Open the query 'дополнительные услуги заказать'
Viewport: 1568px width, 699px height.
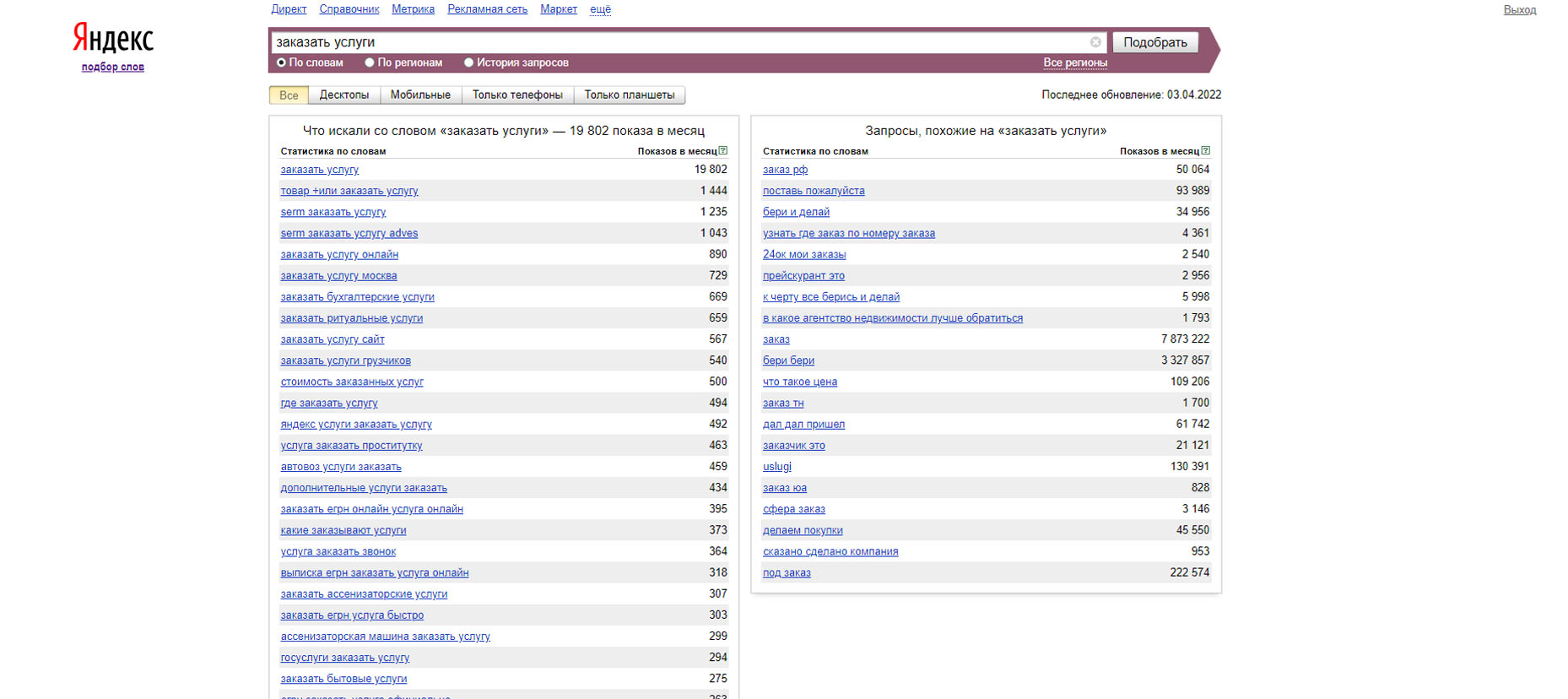(364, 488)
